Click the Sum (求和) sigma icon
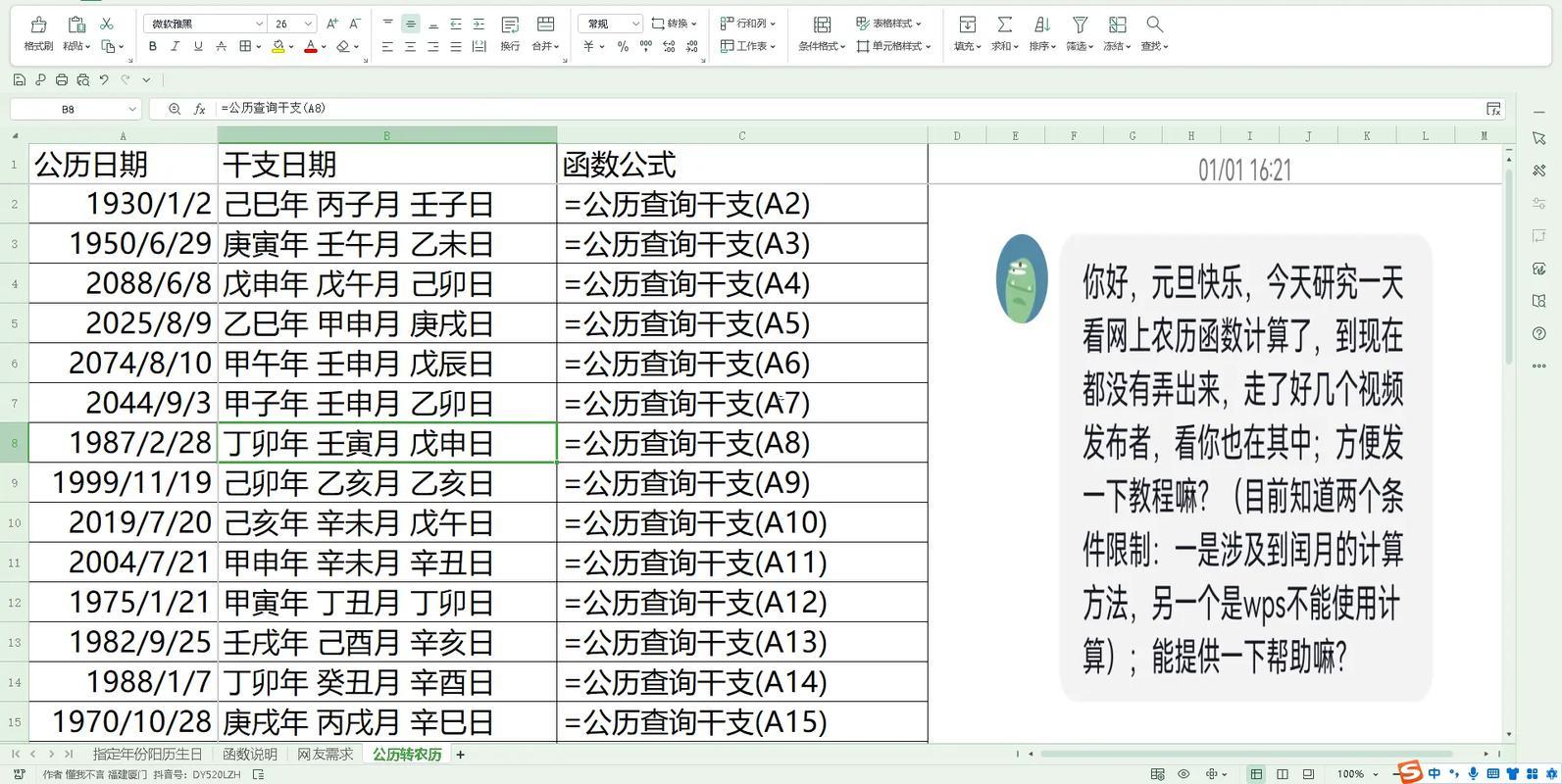Screen dimensions: 1562x784 pos(1004,24)
